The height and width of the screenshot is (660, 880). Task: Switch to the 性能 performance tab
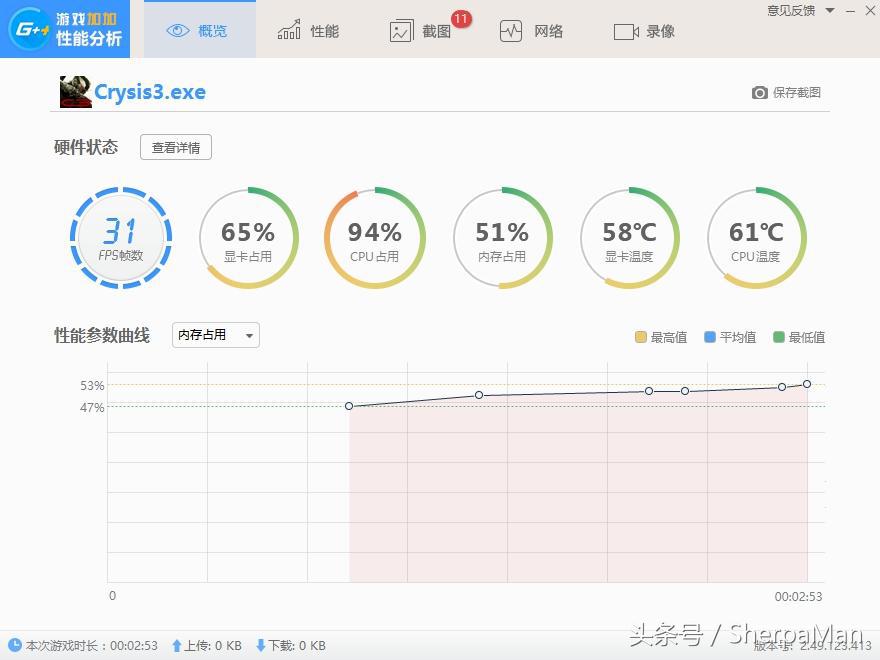pos(308,30)
